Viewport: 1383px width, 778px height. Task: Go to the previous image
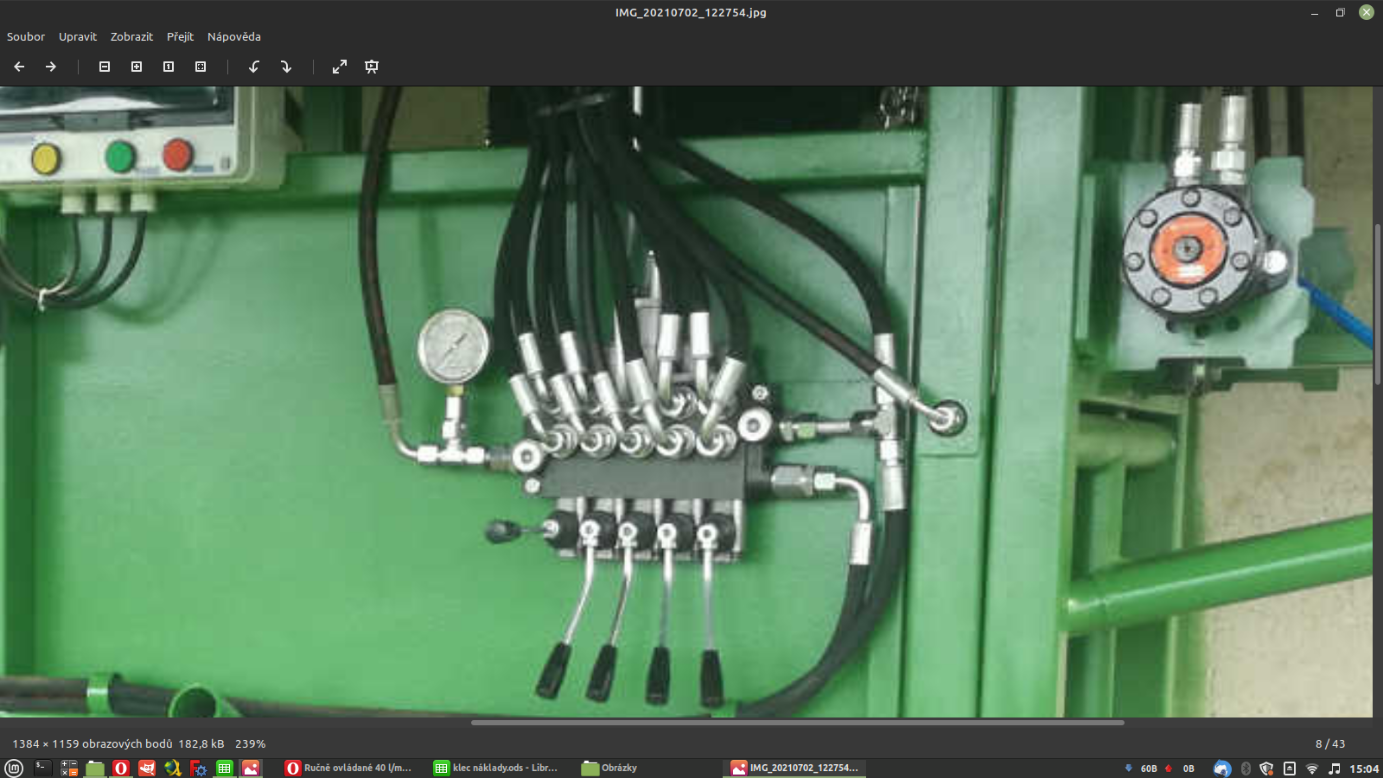(19, 67)
